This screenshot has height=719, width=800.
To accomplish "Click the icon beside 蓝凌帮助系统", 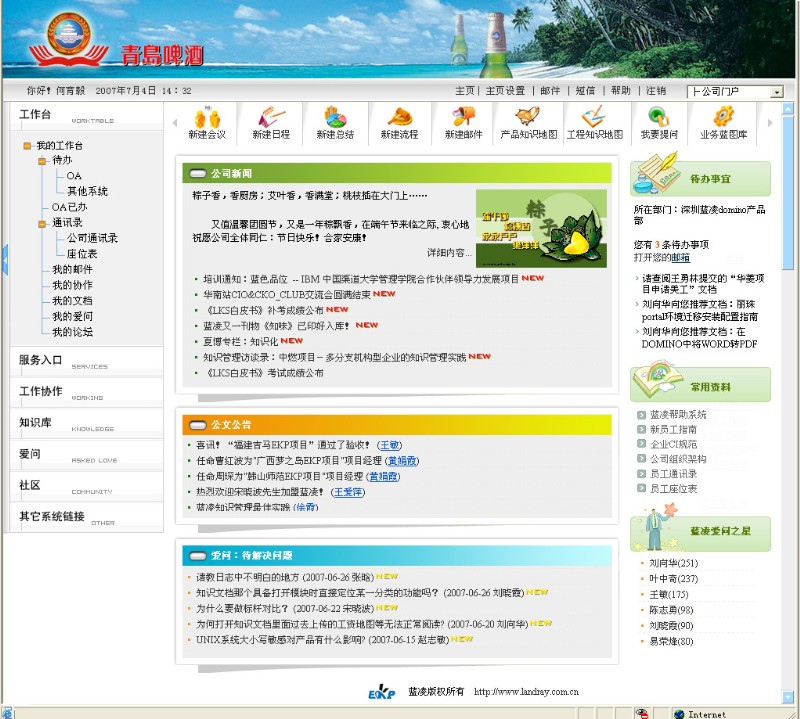I will click(642, 414).
